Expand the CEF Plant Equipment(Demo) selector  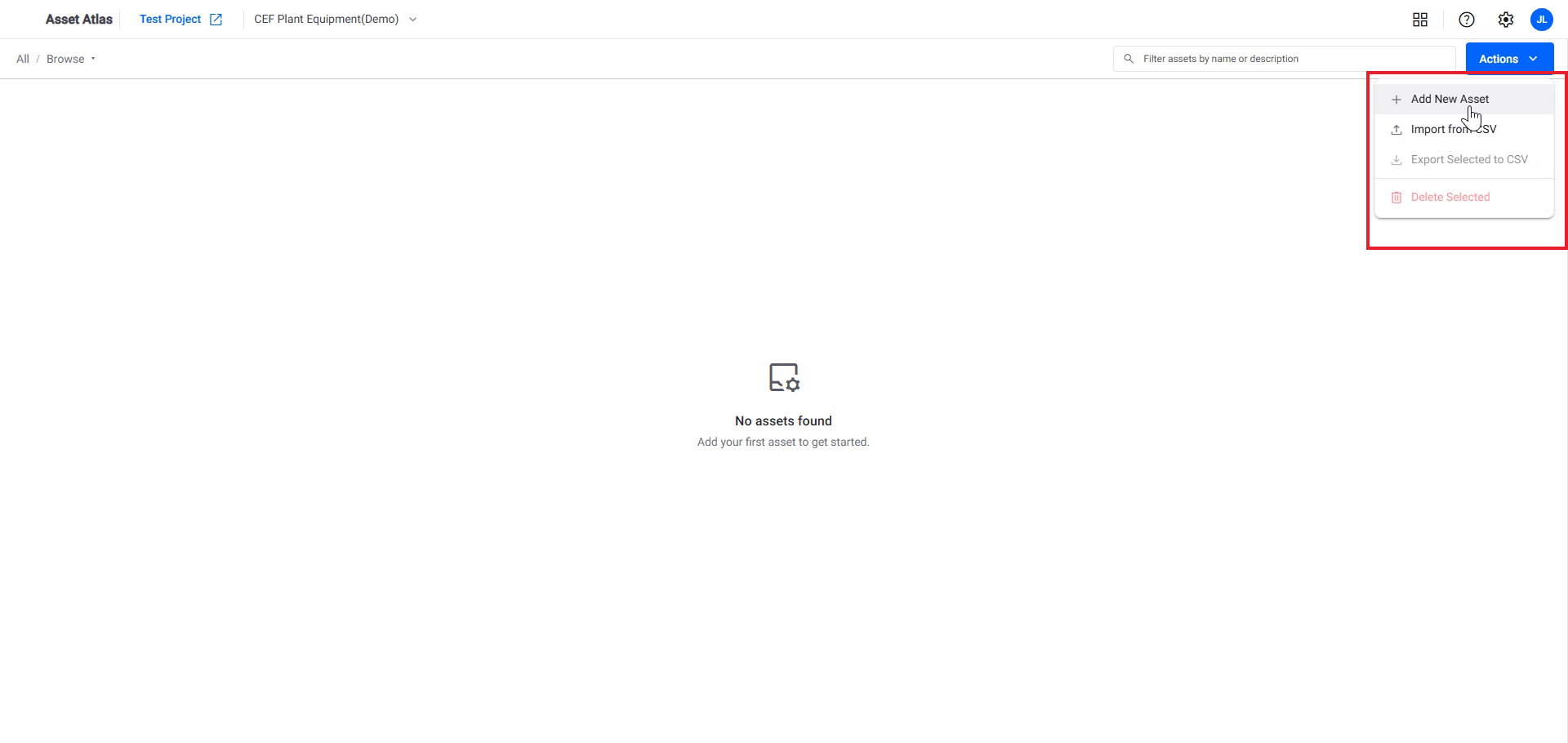336,20
